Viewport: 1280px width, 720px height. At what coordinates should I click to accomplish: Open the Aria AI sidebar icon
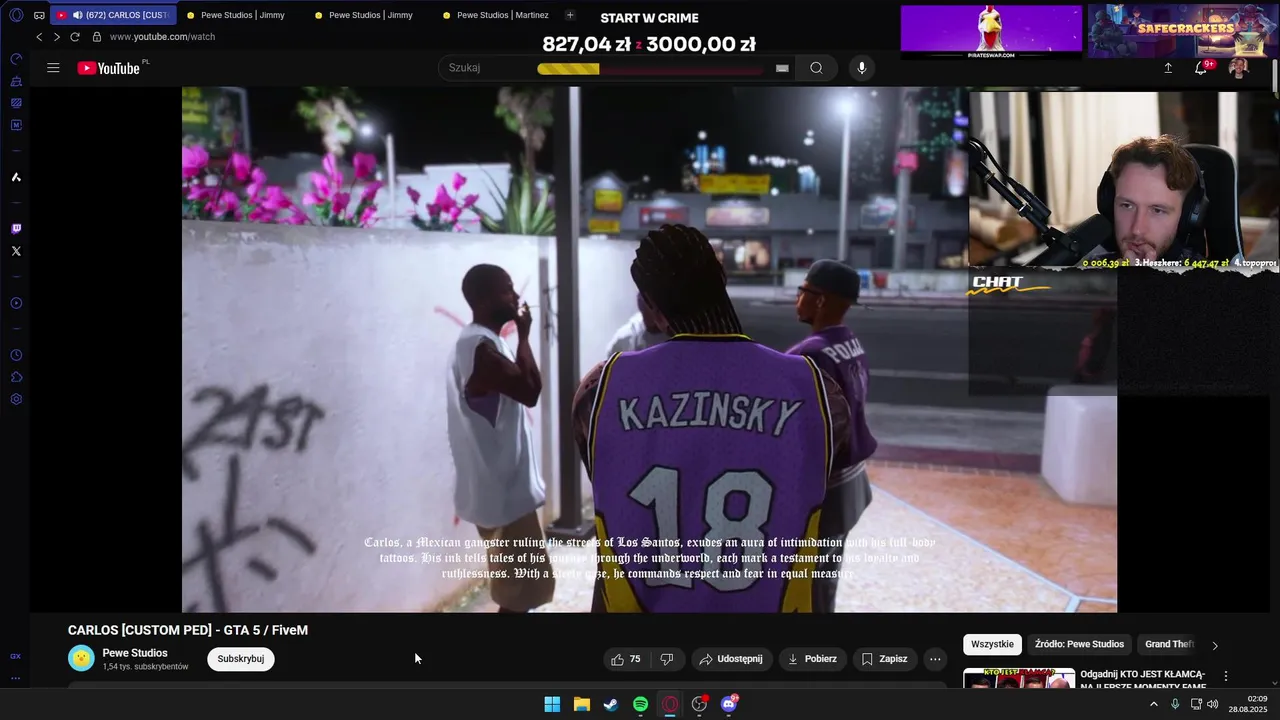click(16, 177)
